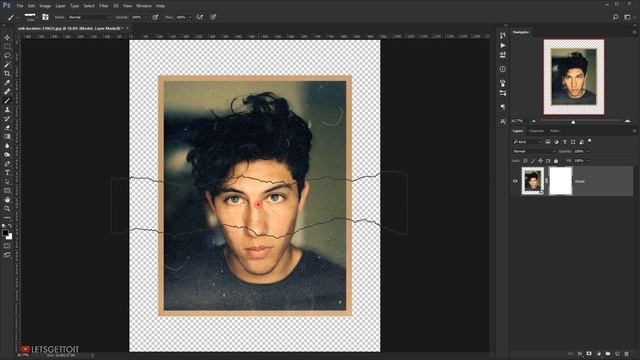Viewport: 640px width, 360px height.
Task: Select the Clone Stamp tool
Action: tap(7, 109)
